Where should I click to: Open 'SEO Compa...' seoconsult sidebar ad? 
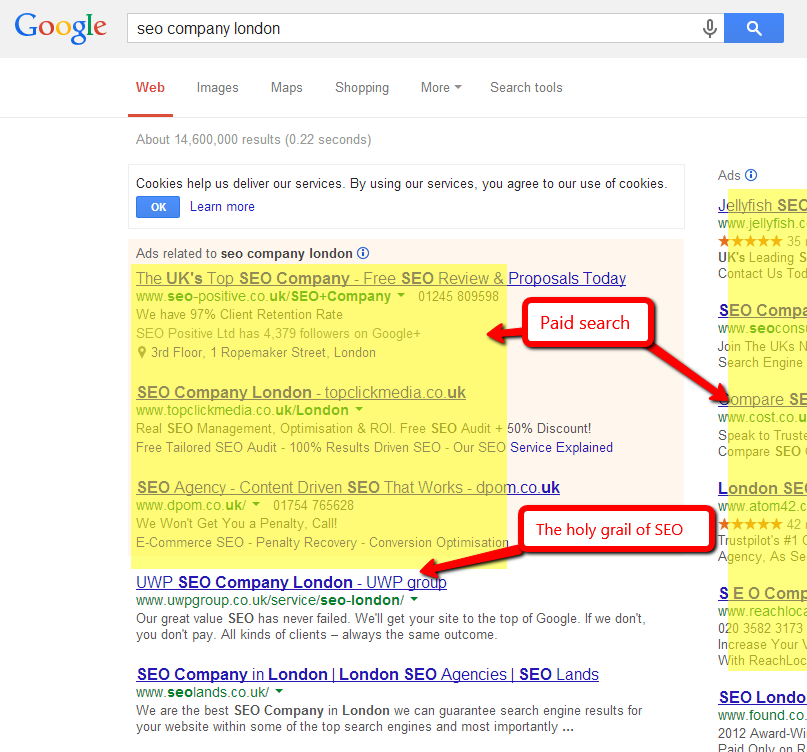tap(762, 310)
